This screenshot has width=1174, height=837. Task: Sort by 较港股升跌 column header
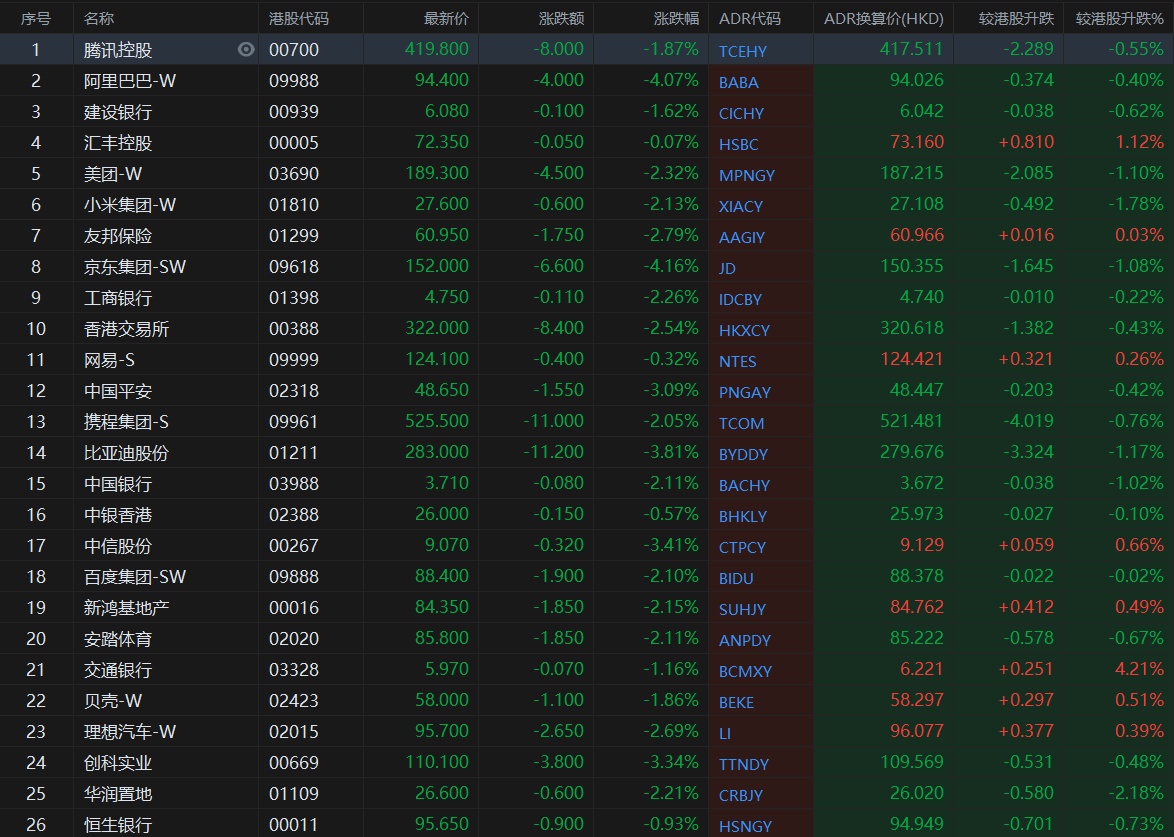pos(1013,18)
